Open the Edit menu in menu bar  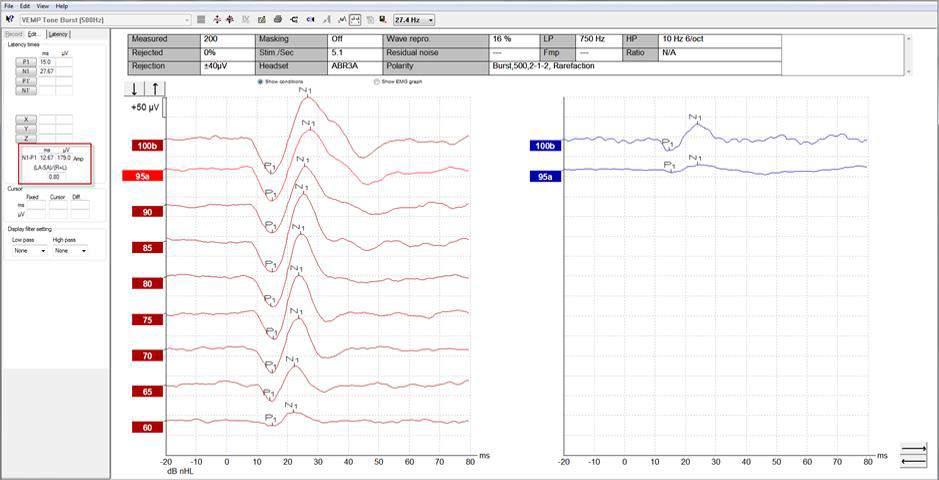click(x=25, y=5)
